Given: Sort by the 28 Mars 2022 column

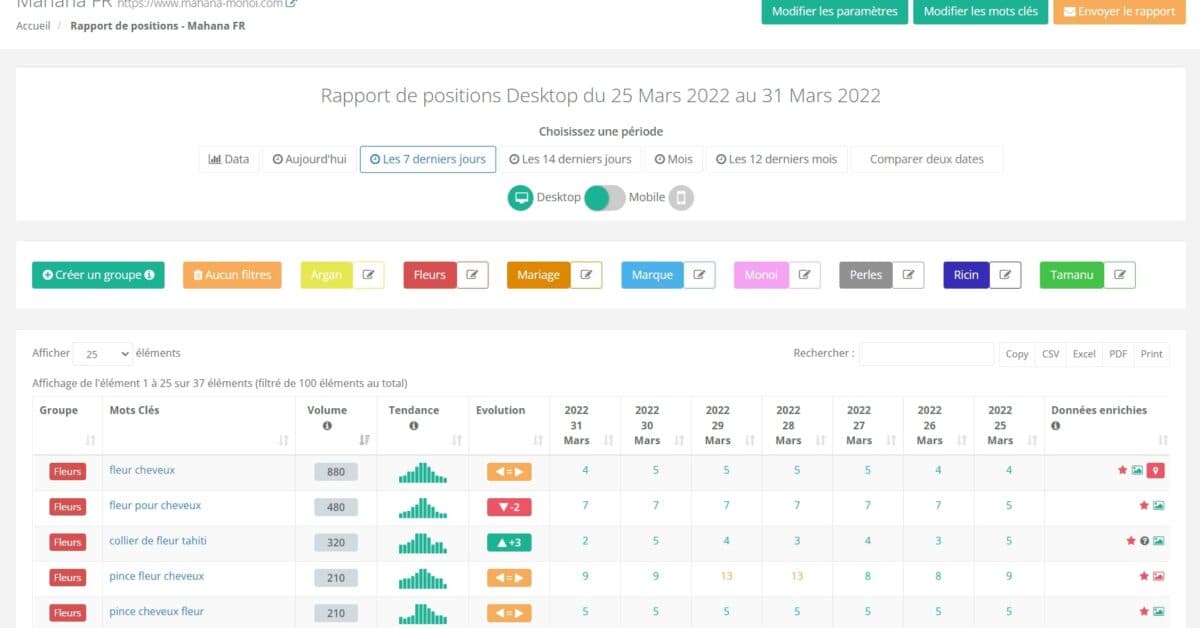Looking at the screenshot, I should click(x=821, y=440).
